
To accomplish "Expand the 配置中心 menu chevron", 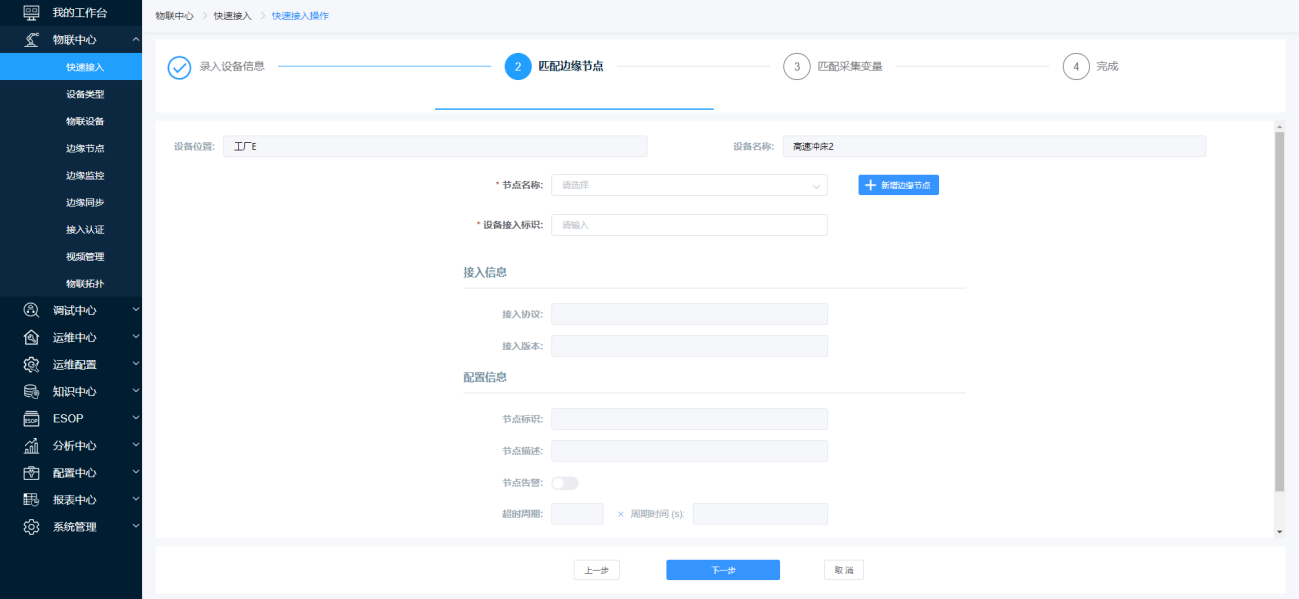I will click(136, 472).
